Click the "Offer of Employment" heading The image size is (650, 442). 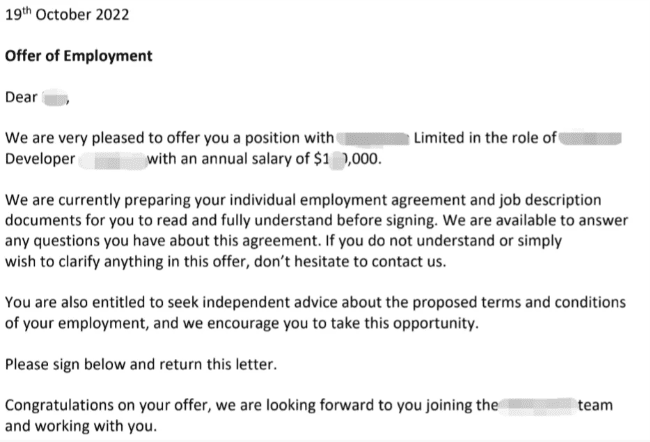[x=79, y=56]
